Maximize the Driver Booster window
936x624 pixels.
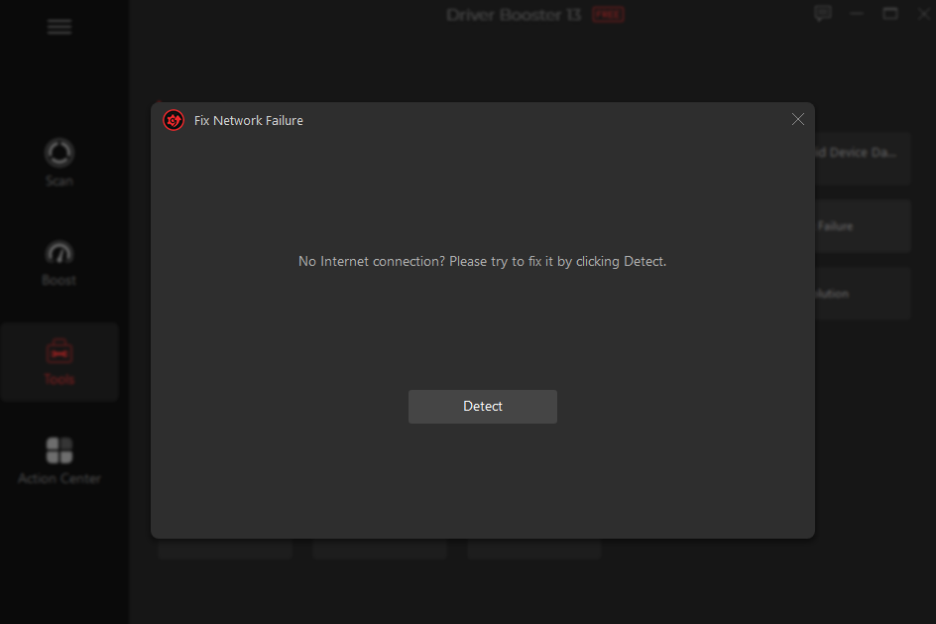890,14
